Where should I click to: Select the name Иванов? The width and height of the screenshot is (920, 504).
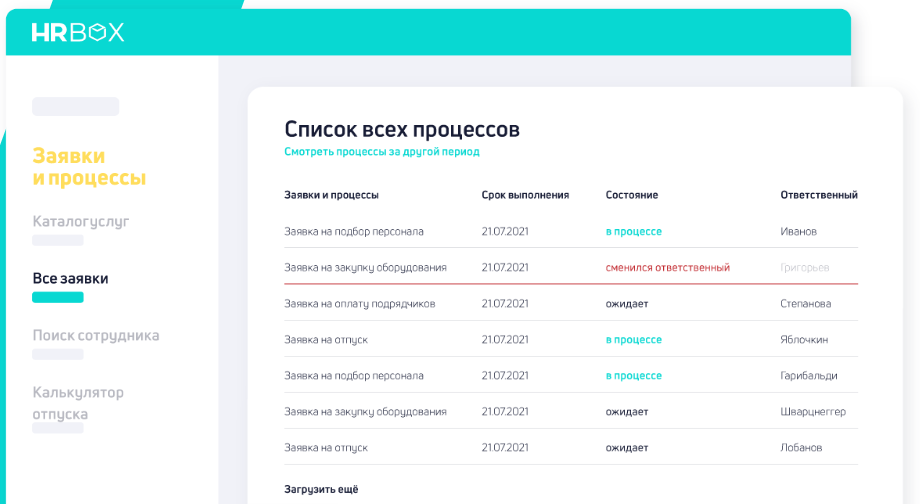pos(798,231)
